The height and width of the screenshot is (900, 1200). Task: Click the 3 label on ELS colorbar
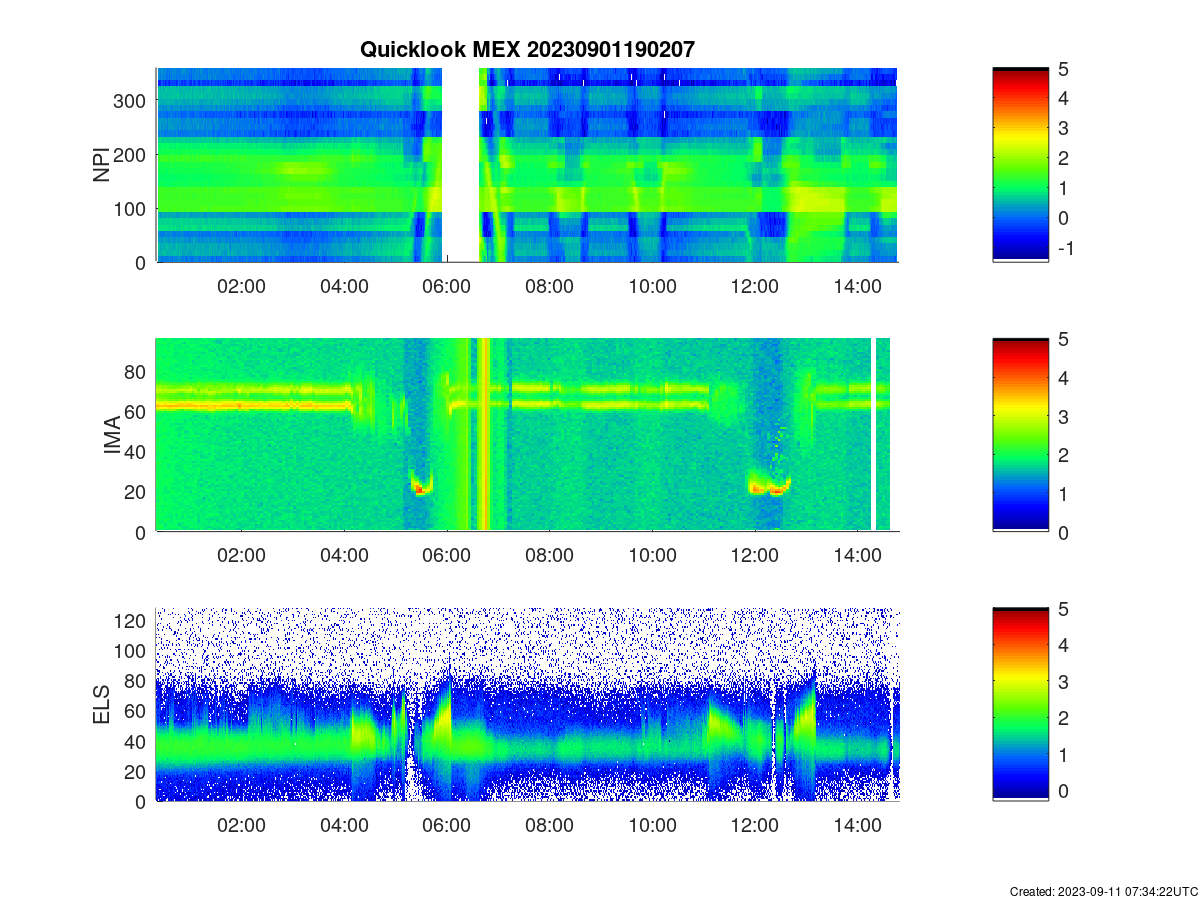click(1063, 682)
